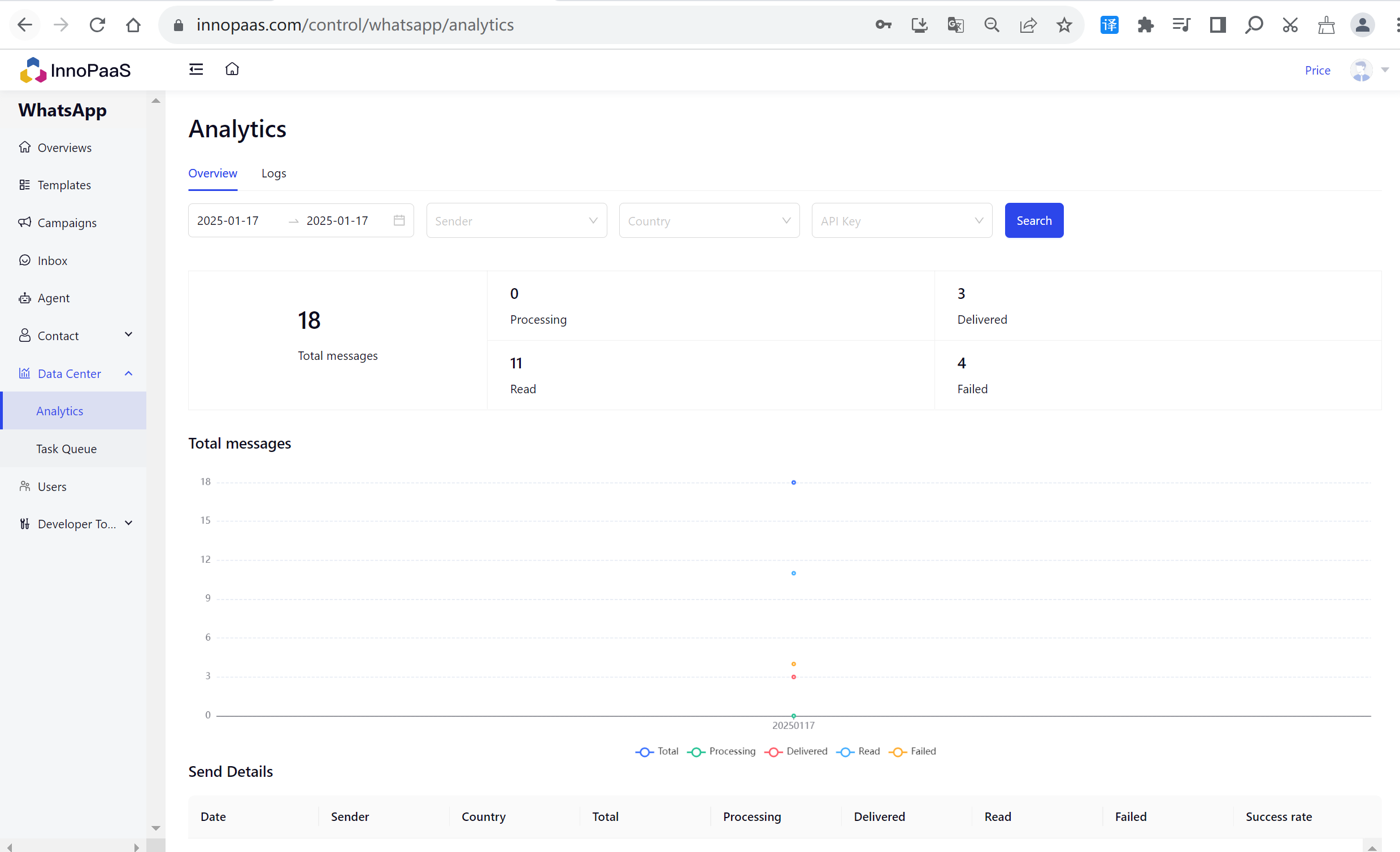Viewport: 1400px width, 852px height.
Task: Open Task Queue in the sidebar
Action: tap(66, 449)
